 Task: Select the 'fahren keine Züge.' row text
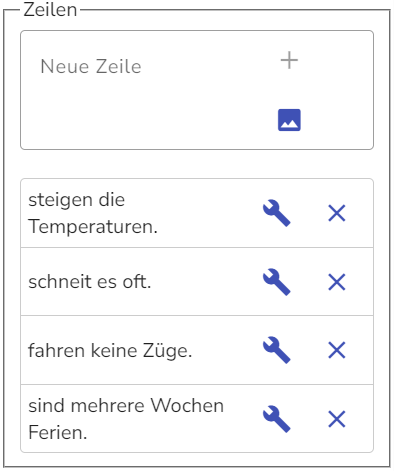(110, 351)
